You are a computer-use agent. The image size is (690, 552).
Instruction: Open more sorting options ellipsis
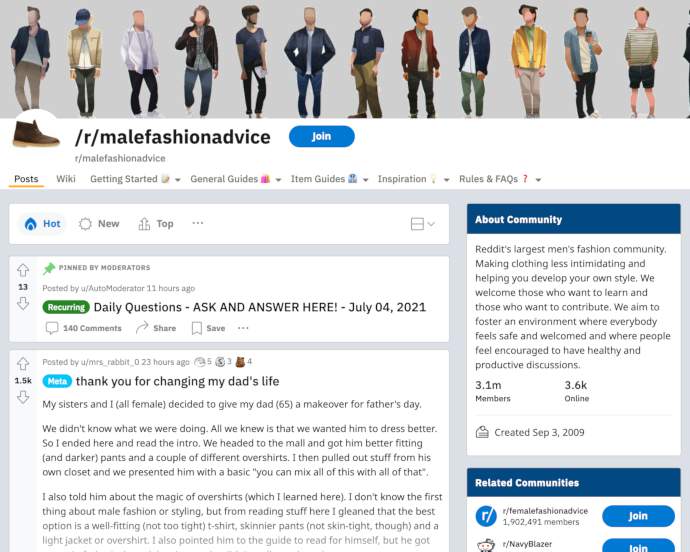point(198,223)
